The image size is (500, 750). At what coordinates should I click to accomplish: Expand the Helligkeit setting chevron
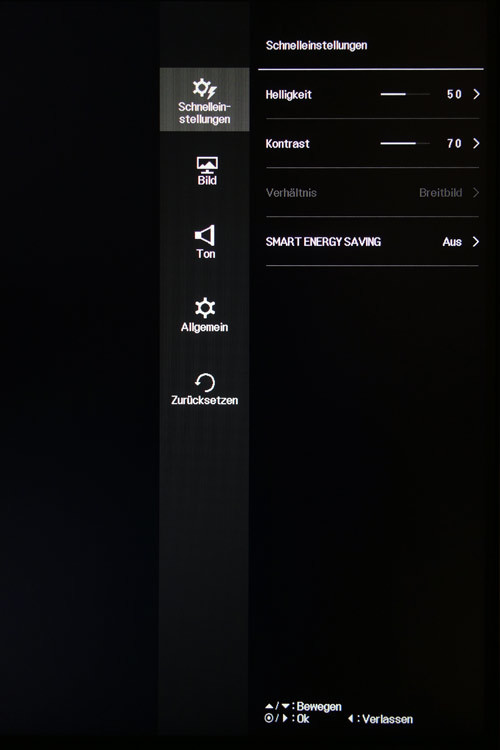coord(476,94)
